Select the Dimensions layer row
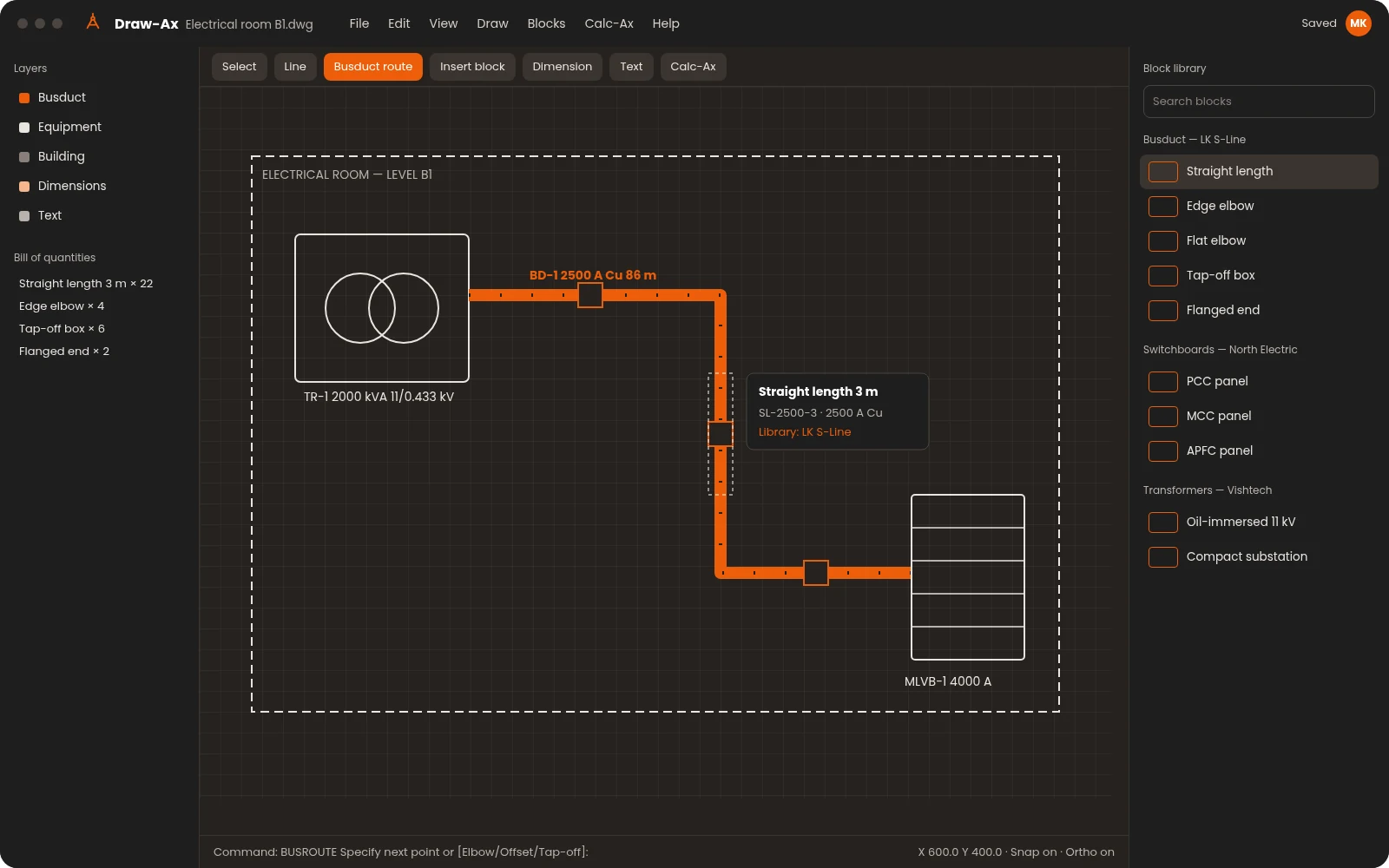 99,187
